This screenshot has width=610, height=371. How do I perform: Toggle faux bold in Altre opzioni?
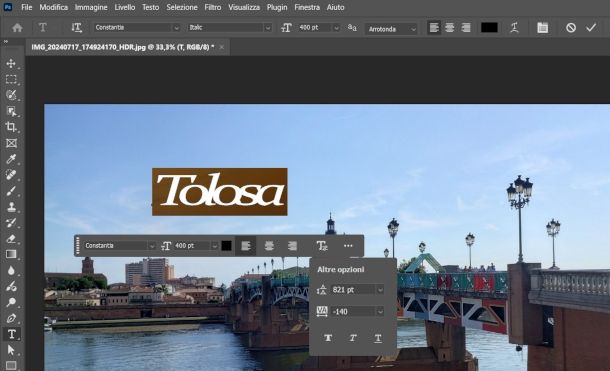tap(328, 338)
